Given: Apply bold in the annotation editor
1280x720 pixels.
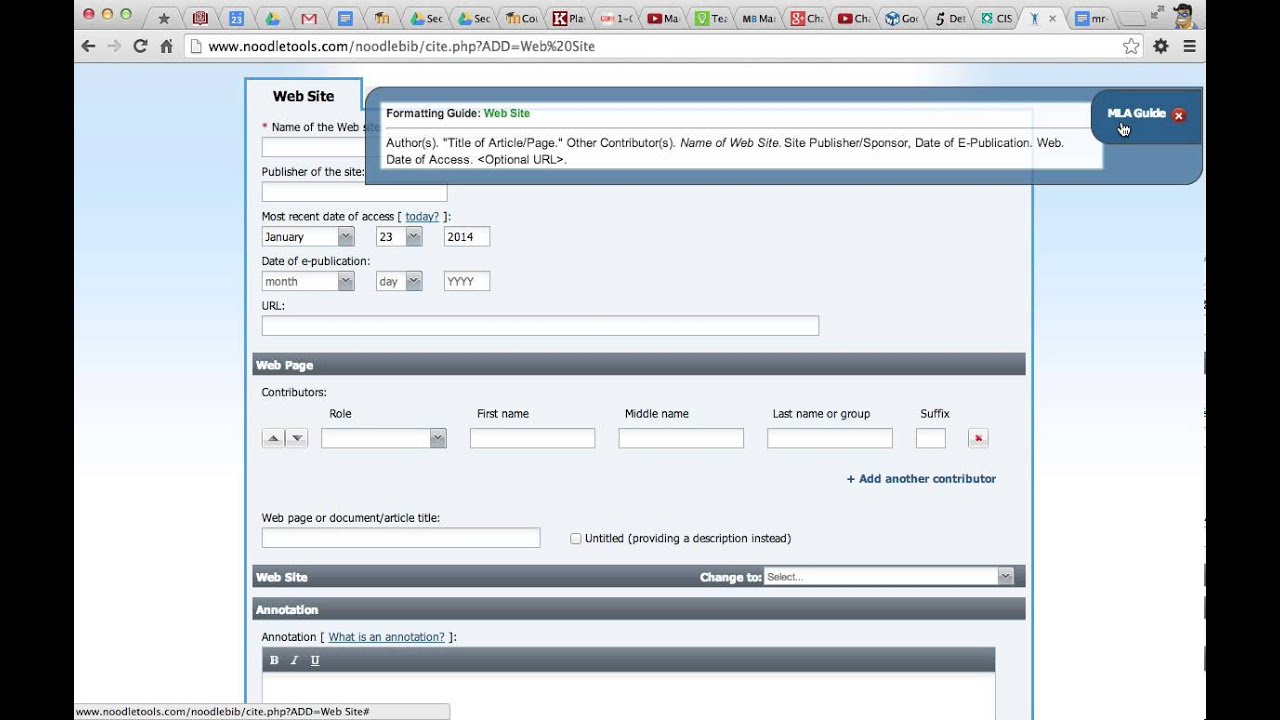Looking at the screenshot, I should tap(274, 660).
